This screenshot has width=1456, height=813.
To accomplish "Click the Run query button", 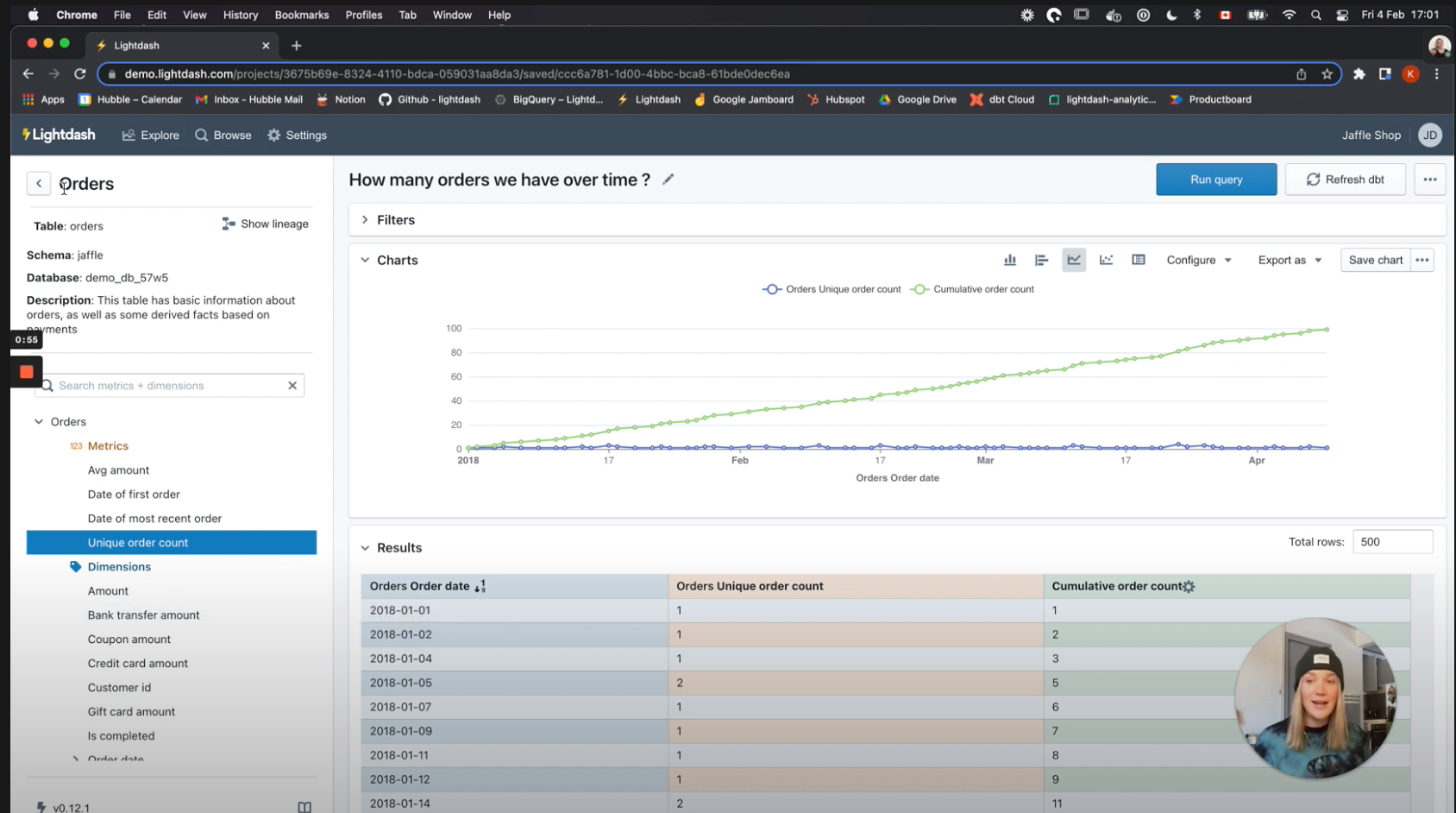I will (x=1216, y=179).
